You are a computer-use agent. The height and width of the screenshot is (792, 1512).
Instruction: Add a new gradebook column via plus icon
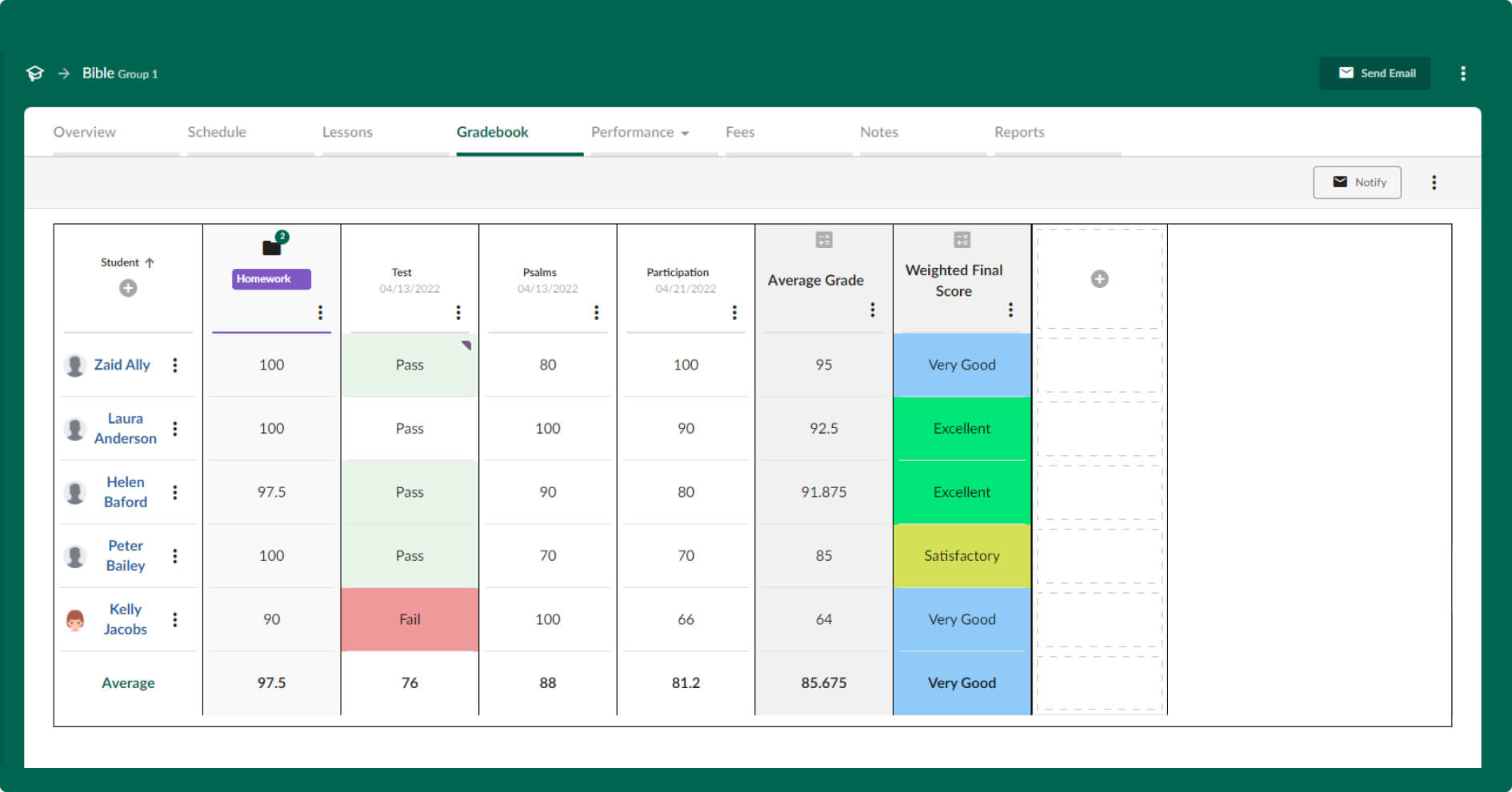click(1099, 278)
